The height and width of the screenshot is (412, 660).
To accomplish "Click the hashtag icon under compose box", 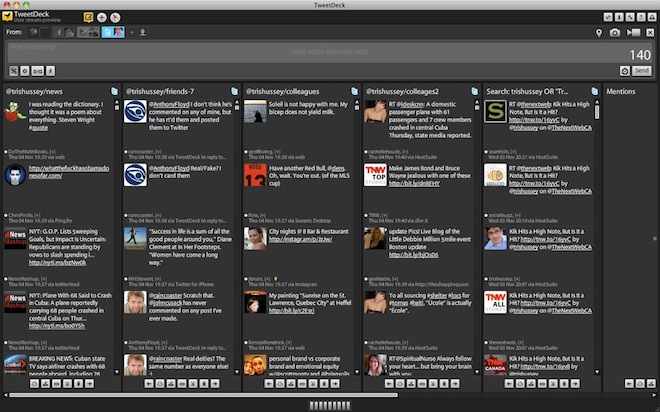I will tap(51, 71).
